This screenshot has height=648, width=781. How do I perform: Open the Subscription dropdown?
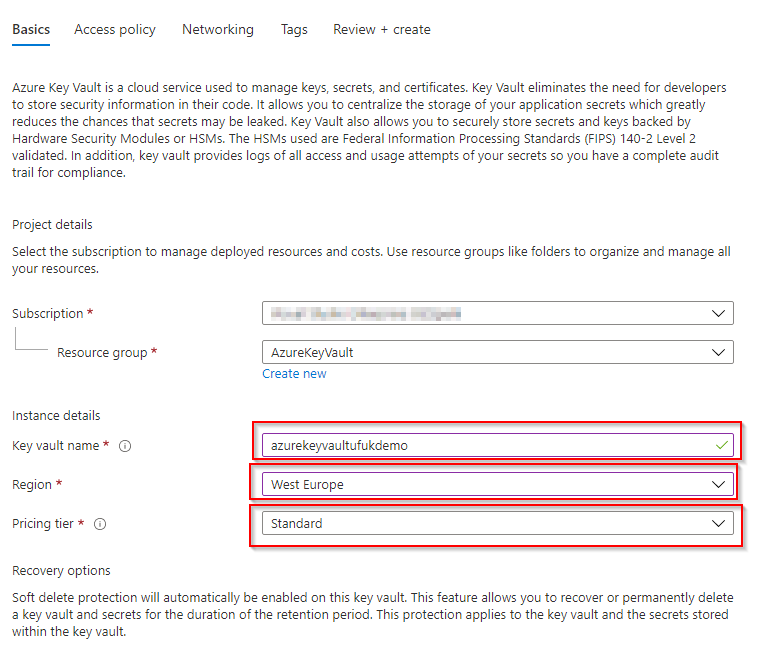click(498, 313)
